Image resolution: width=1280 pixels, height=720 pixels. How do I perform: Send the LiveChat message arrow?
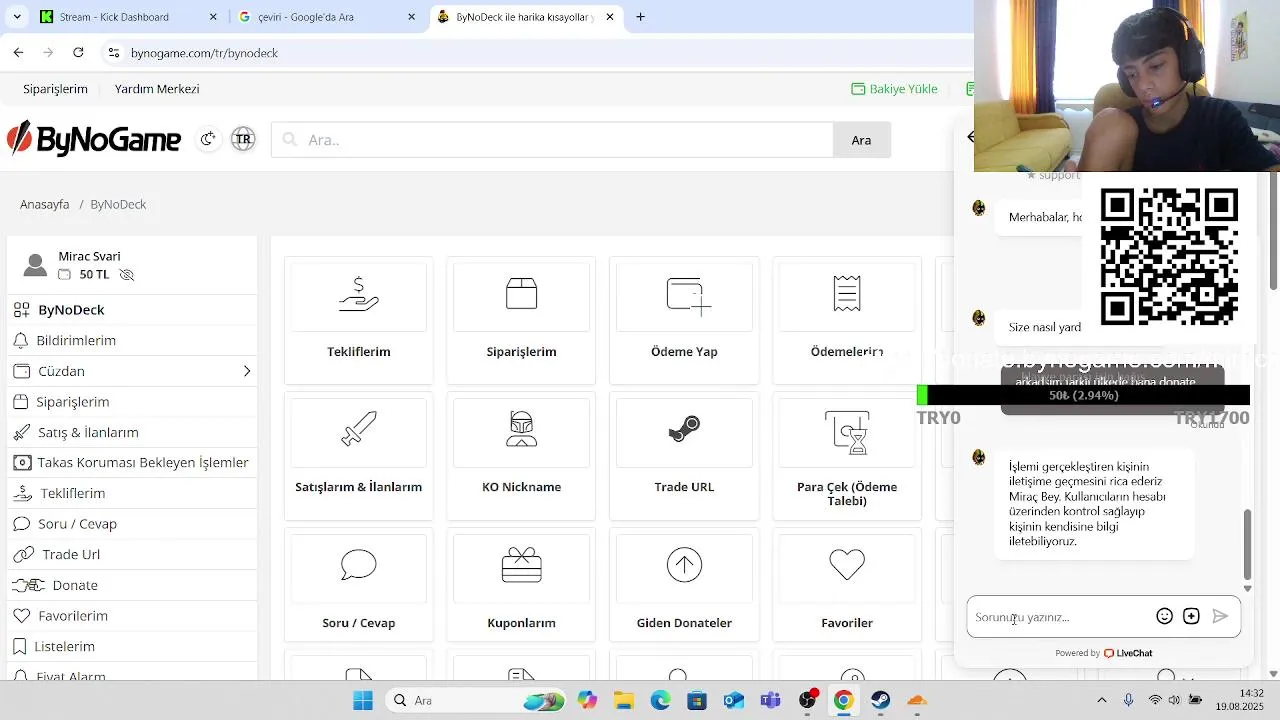click(x=1220, y=616)
